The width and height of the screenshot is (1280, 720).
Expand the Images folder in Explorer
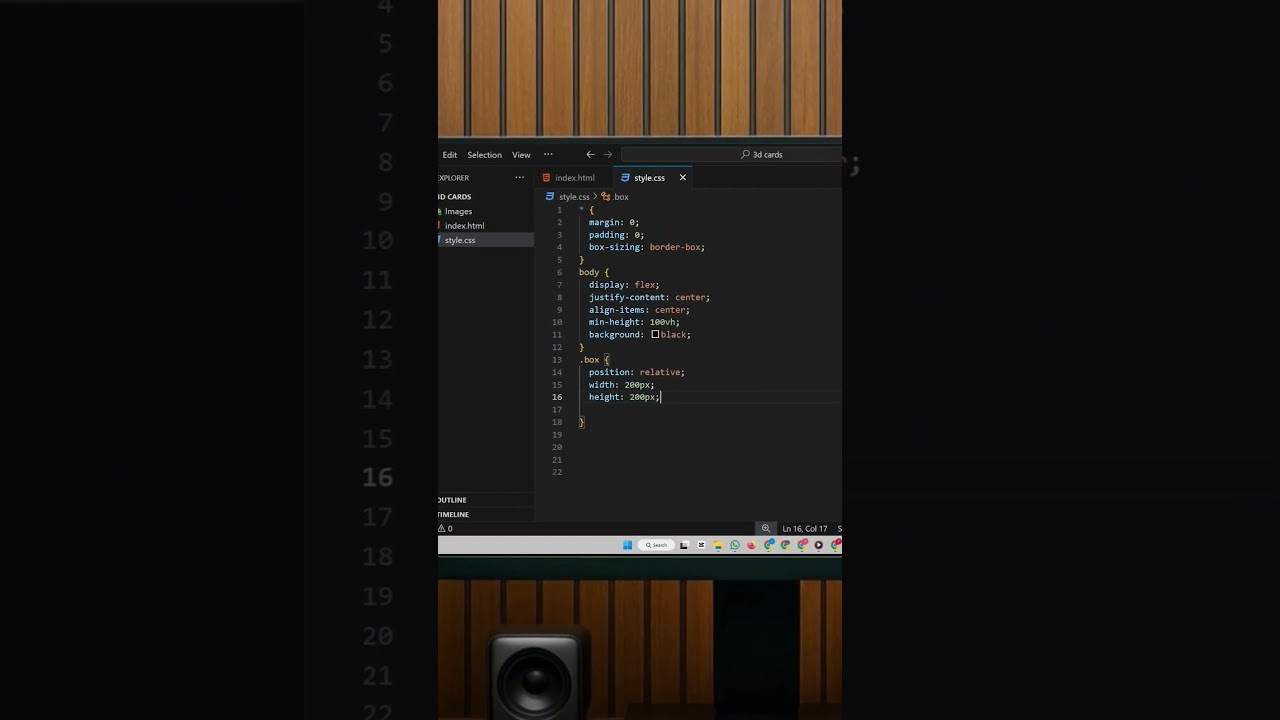click(x=458, y=211)
